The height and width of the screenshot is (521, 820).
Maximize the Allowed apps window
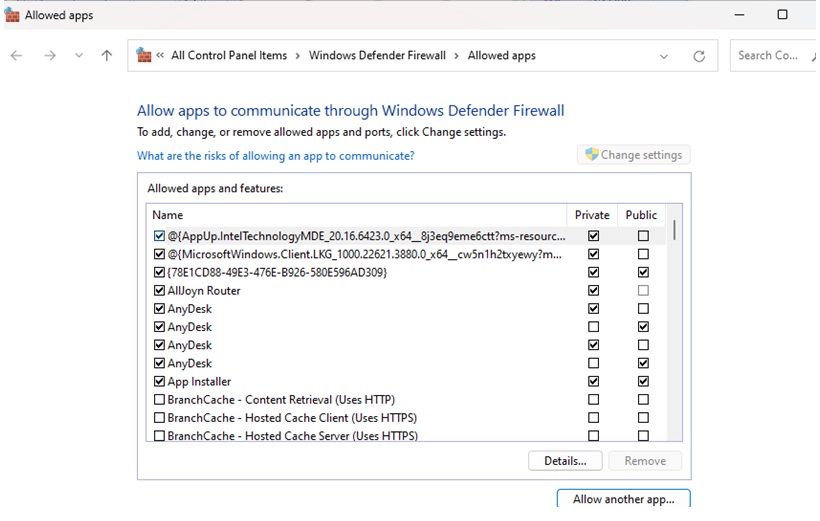click(x=782, y=15)
